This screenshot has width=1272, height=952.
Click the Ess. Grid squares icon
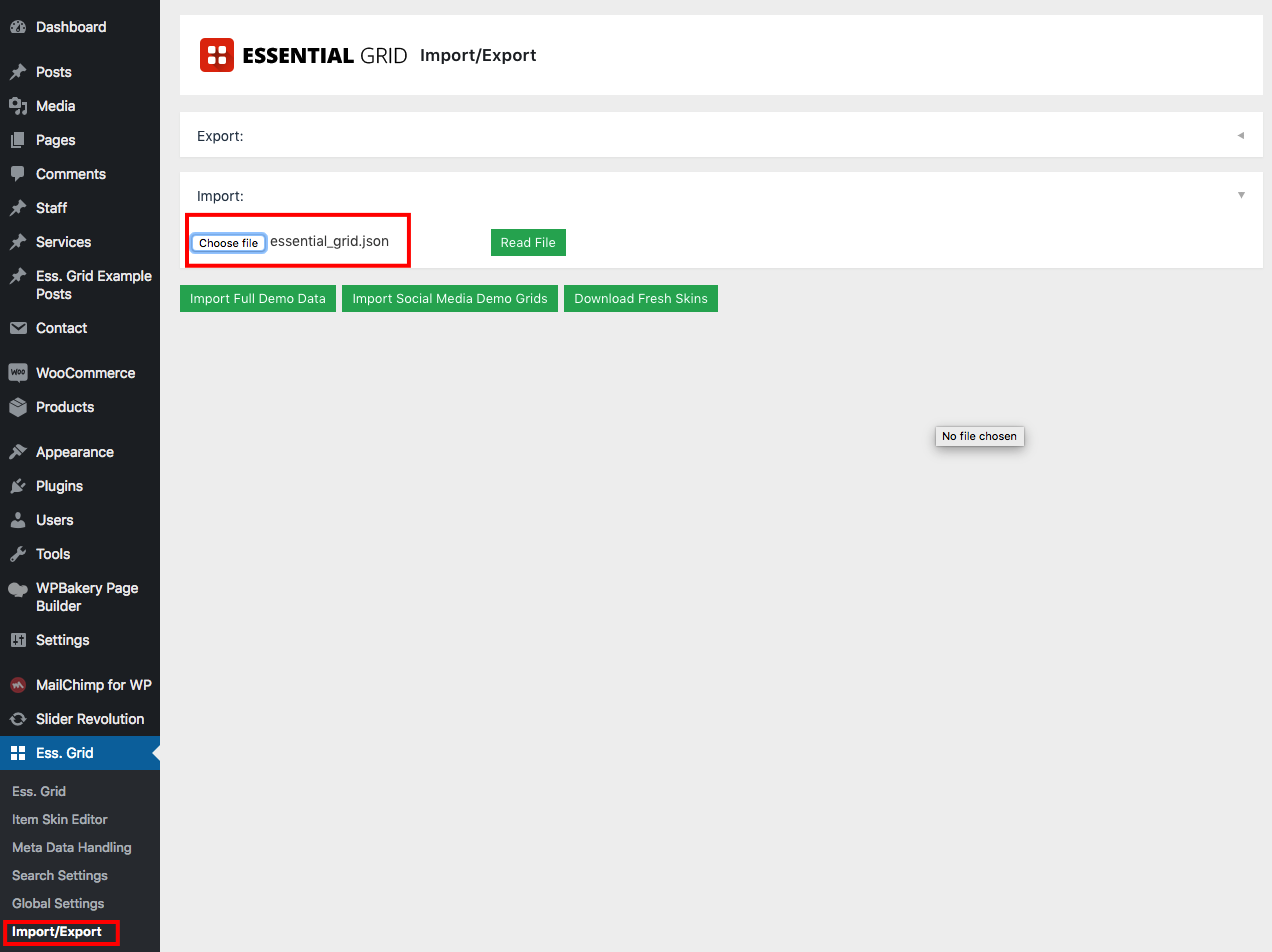pyautogui.click(x=18, y=753)
